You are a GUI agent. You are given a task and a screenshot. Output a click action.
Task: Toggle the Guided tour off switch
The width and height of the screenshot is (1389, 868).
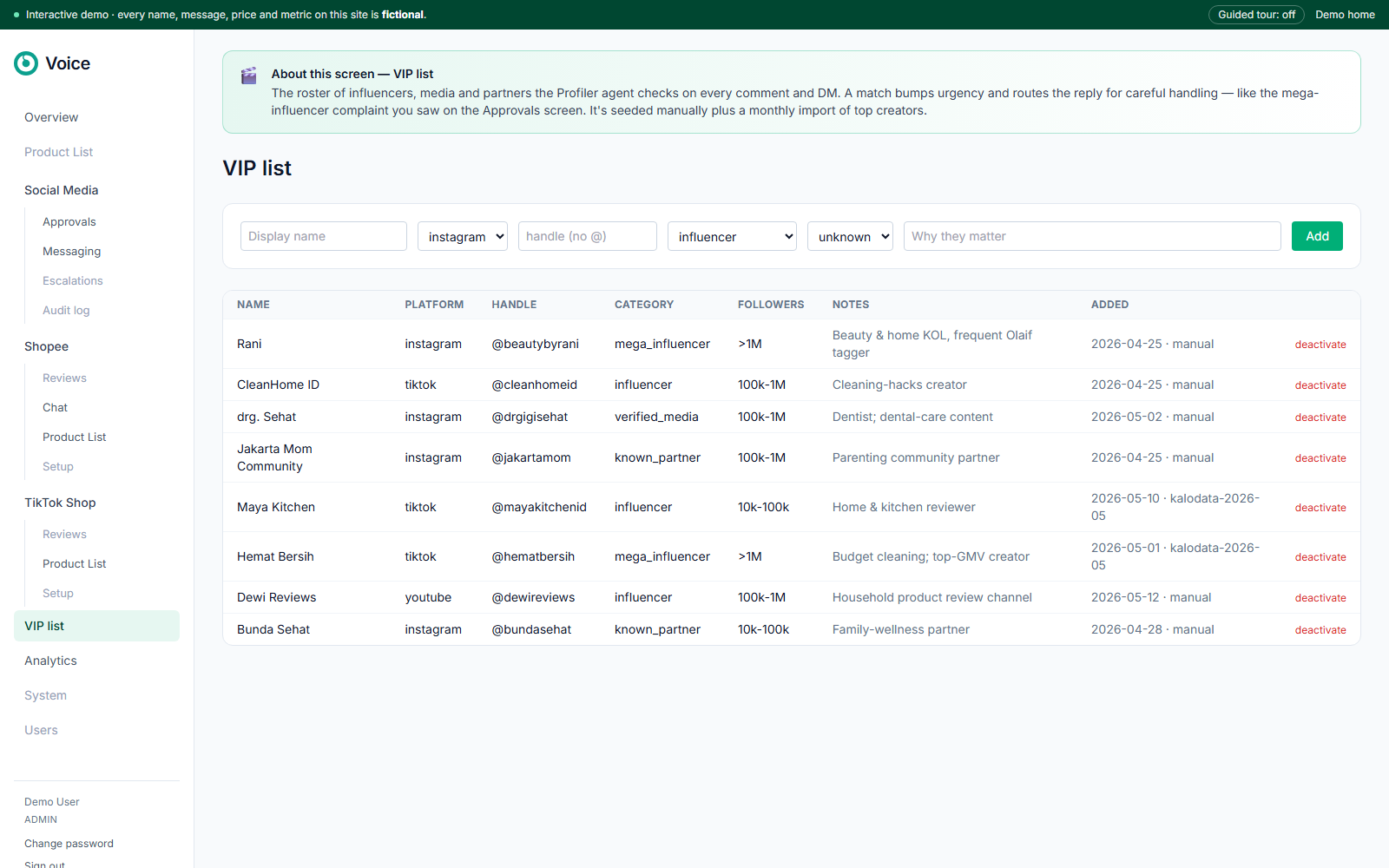(1256, 15)
